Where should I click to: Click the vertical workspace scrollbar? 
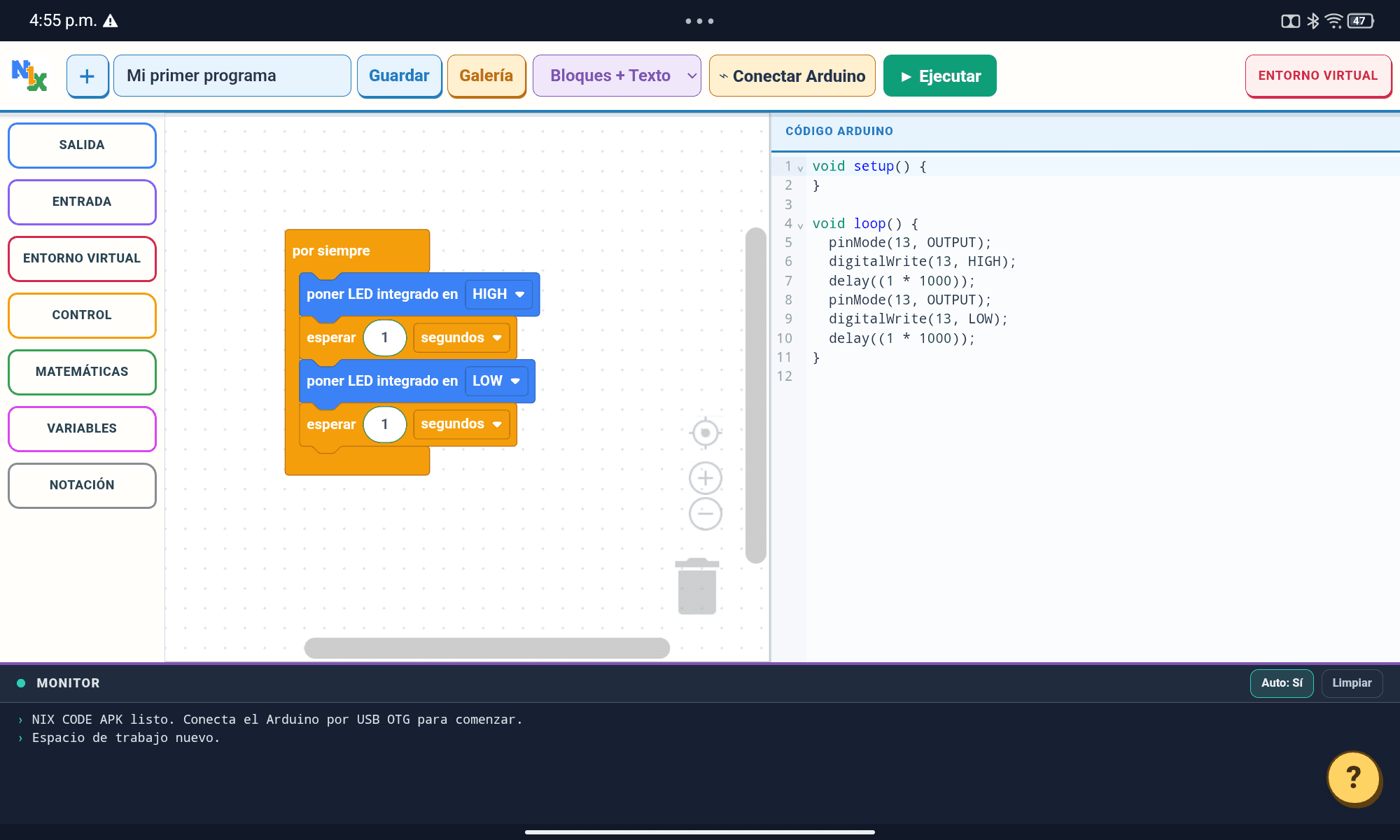[x=756, y=395]
